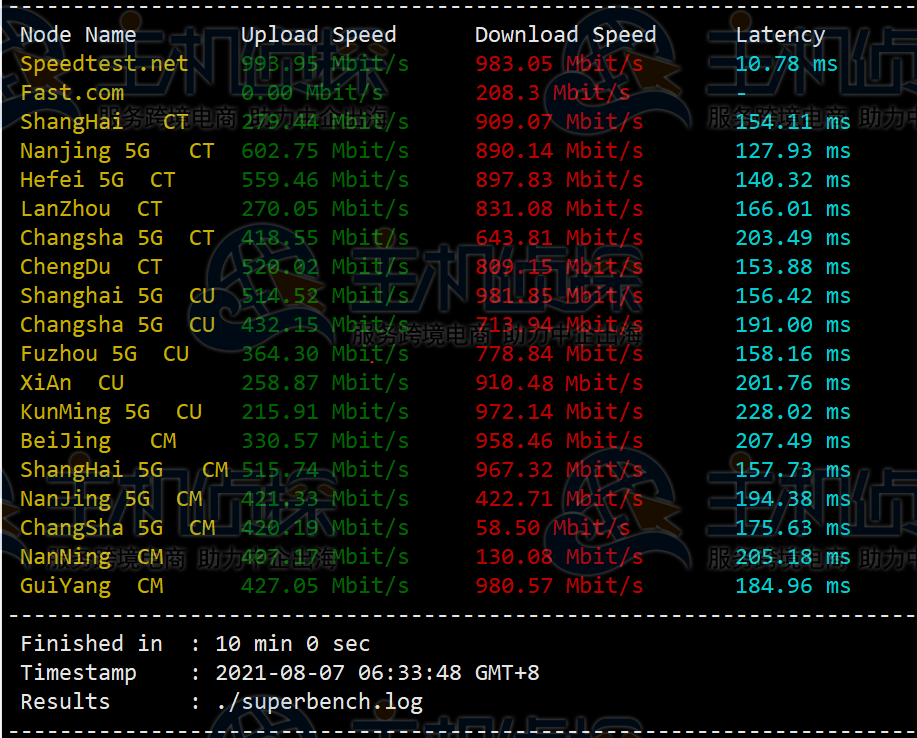This screenshot has height=738, width=917.
Task: Click the Upload Speed column header
Action: click(x=319, y=35)
